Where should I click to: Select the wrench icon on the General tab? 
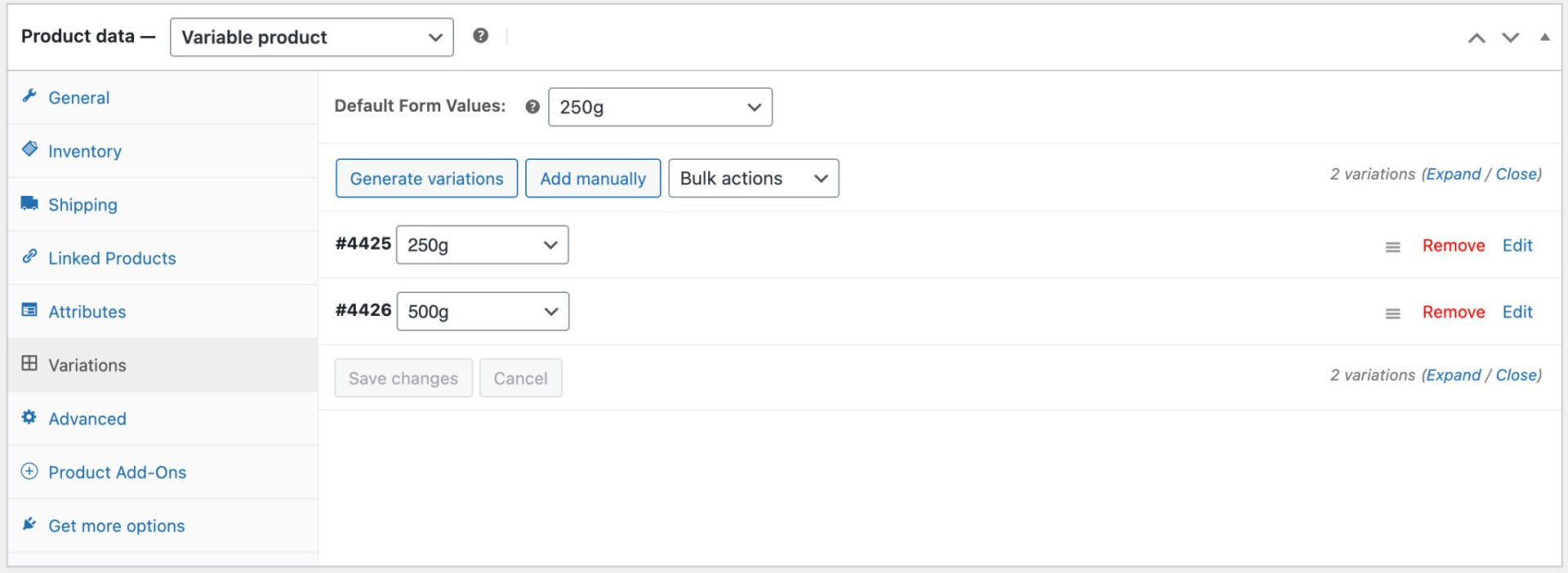pos(29,96)
